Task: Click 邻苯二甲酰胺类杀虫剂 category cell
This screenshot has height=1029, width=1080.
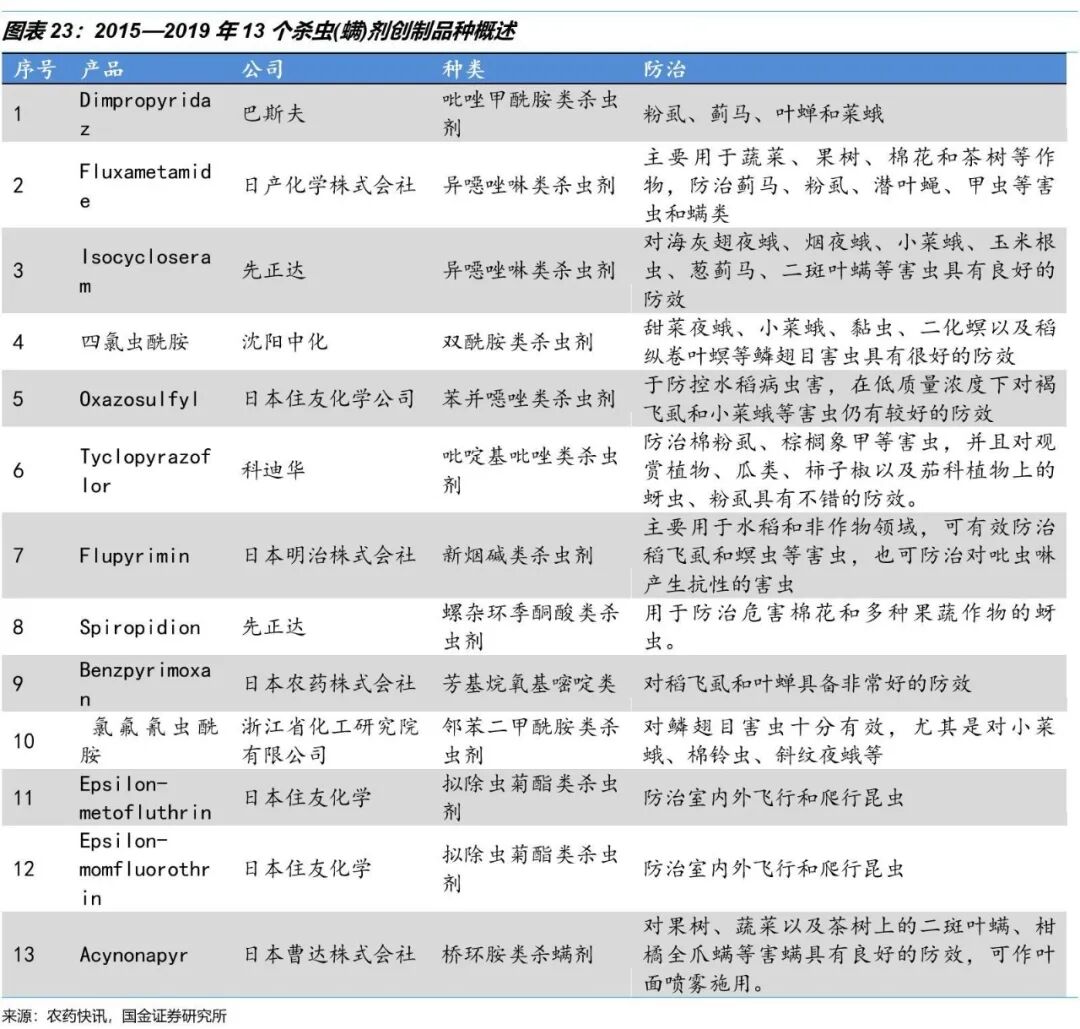Action: [530, 741]
